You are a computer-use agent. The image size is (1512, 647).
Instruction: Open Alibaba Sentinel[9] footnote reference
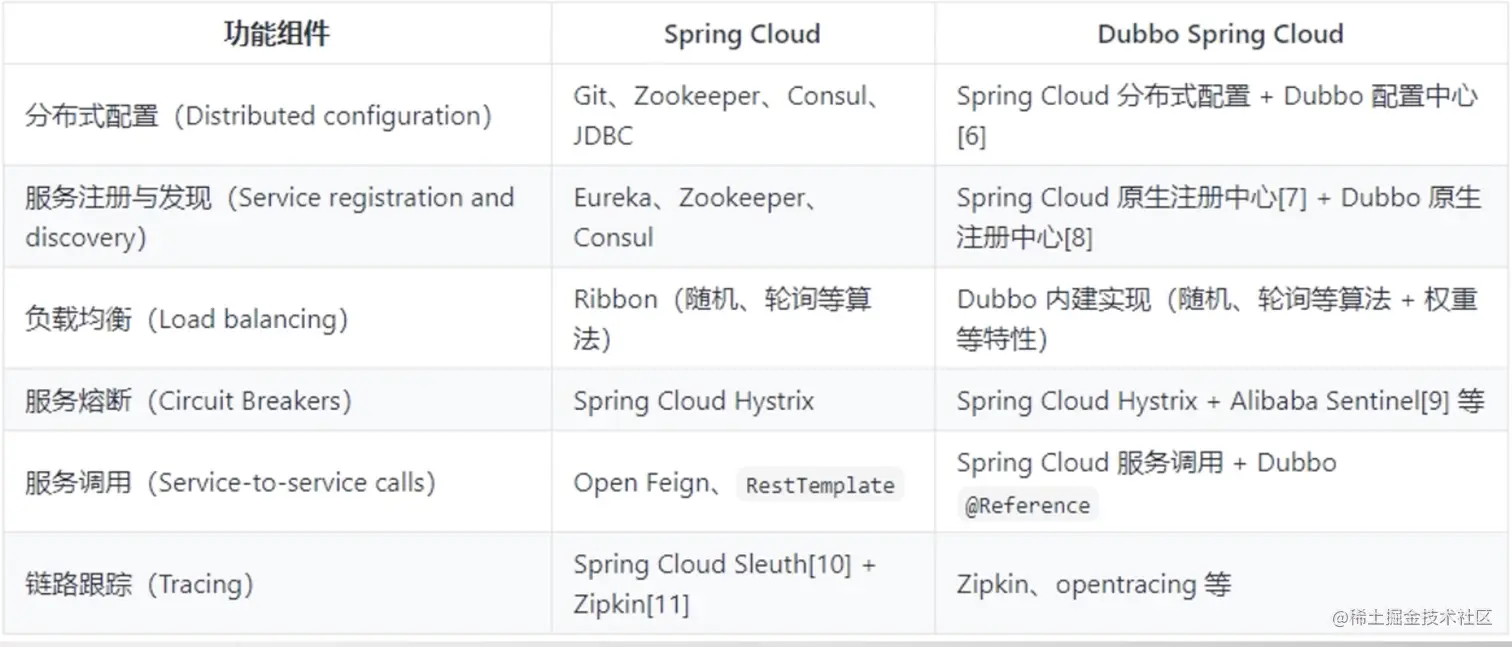click(1340, 402)
